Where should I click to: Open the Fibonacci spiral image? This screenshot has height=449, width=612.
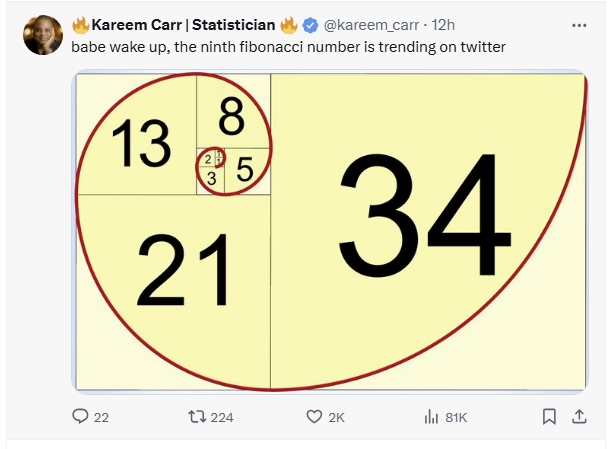(330, 232)
